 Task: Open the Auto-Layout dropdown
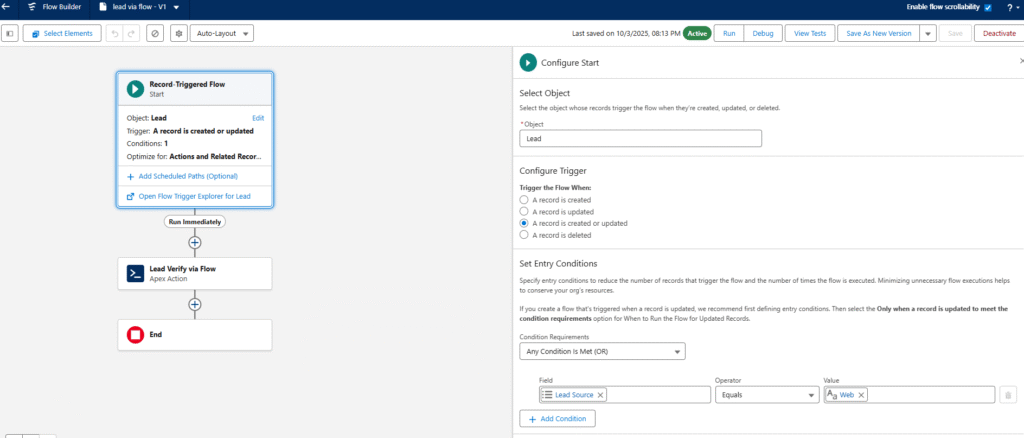221,33
